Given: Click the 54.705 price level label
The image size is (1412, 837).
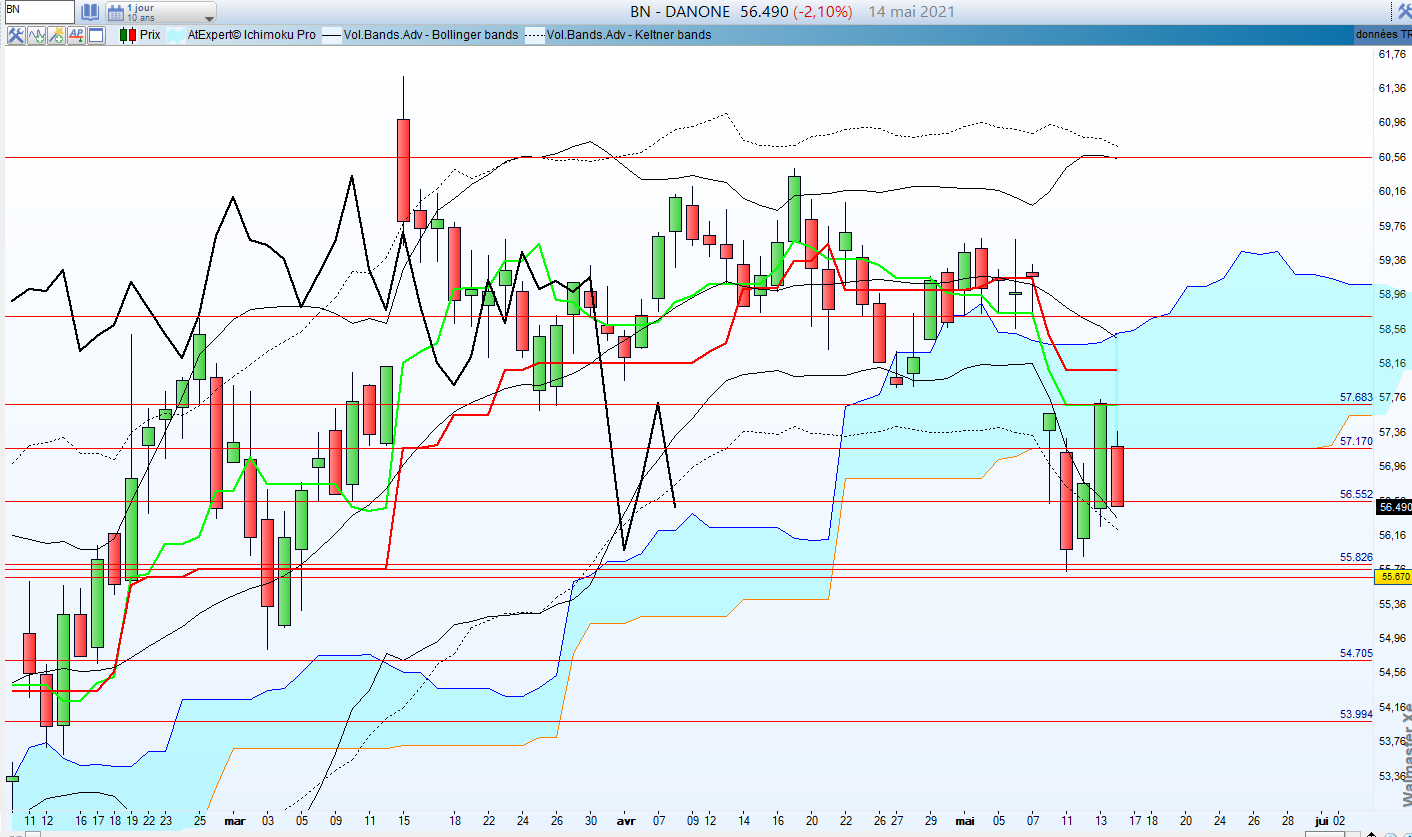Looking at the screenshot, I should tap(1356, 653).
